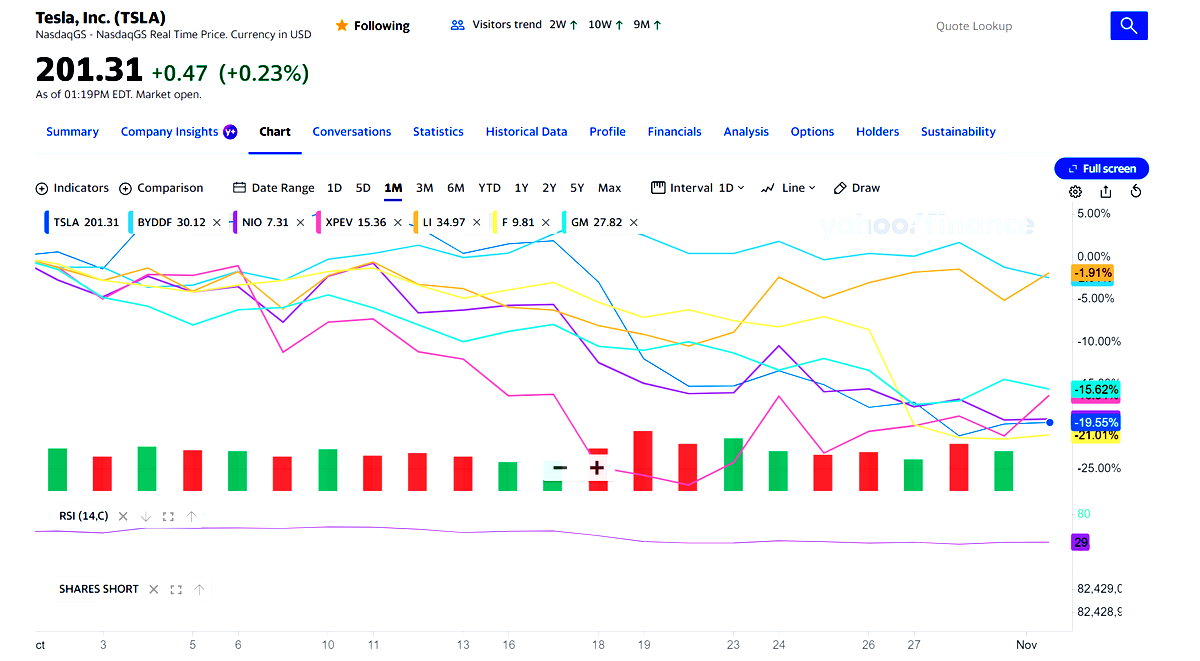
Task: Click the blue search magnifier button
Action: [1128, 26]
